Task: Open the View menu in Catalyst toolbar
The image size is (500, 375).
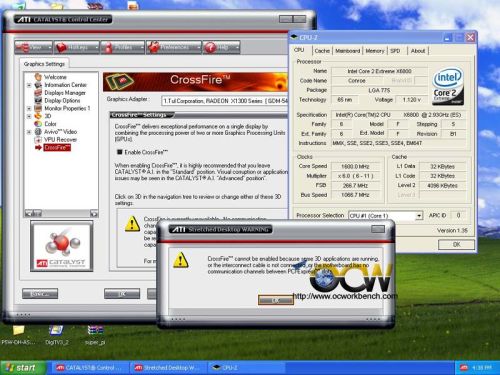Action: click(33, 48)
